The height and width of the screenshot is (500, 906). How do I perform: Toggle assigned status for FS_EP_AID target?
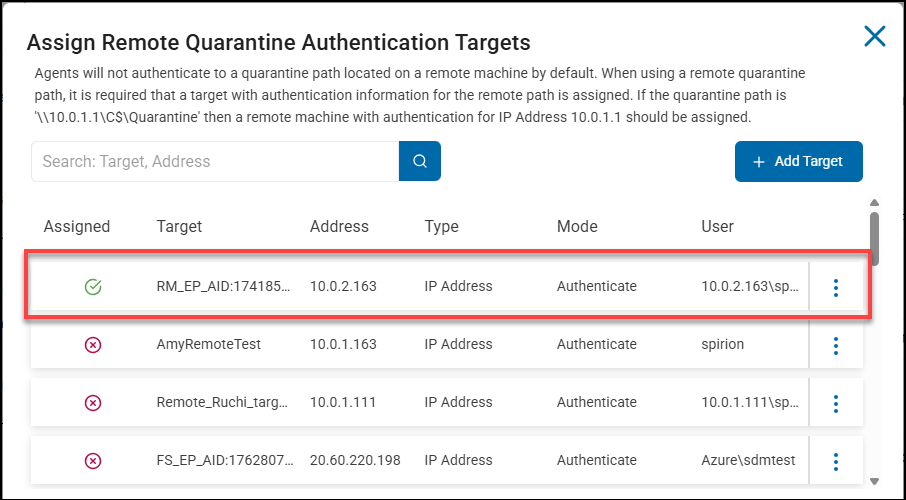point(93,461)
